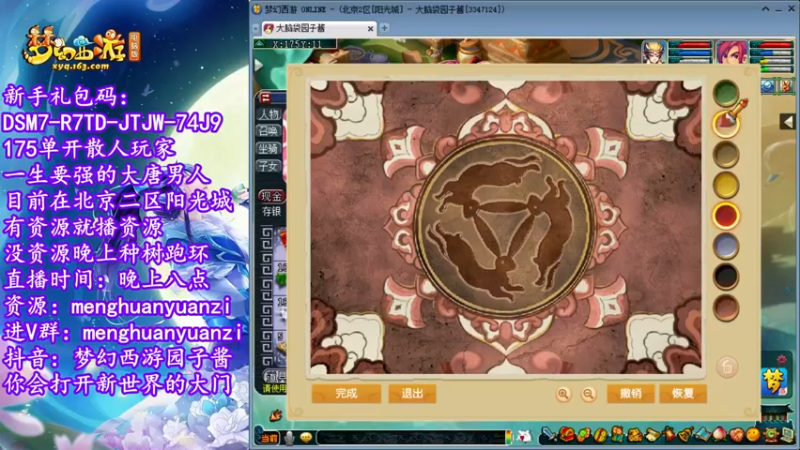Click the red header icon above 人物

point(265,97)
